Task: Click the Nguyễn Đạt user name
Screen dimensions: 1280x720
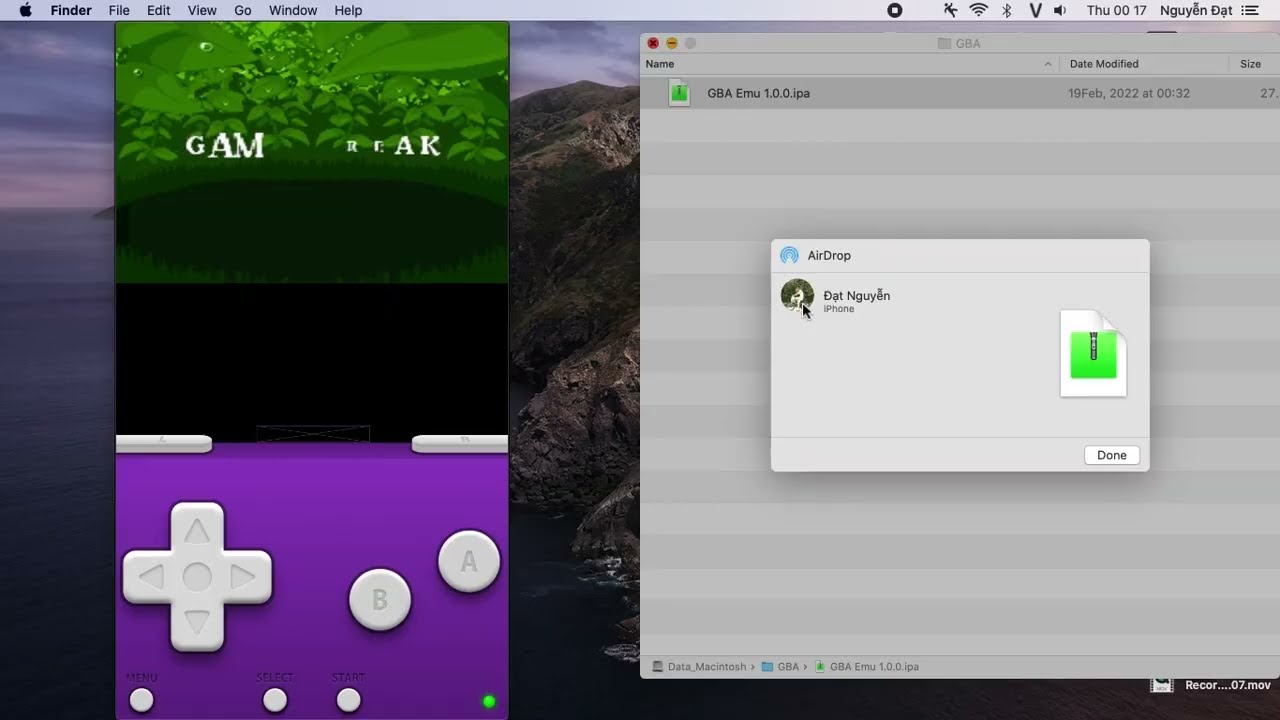Action: (x=1196, y=10)
